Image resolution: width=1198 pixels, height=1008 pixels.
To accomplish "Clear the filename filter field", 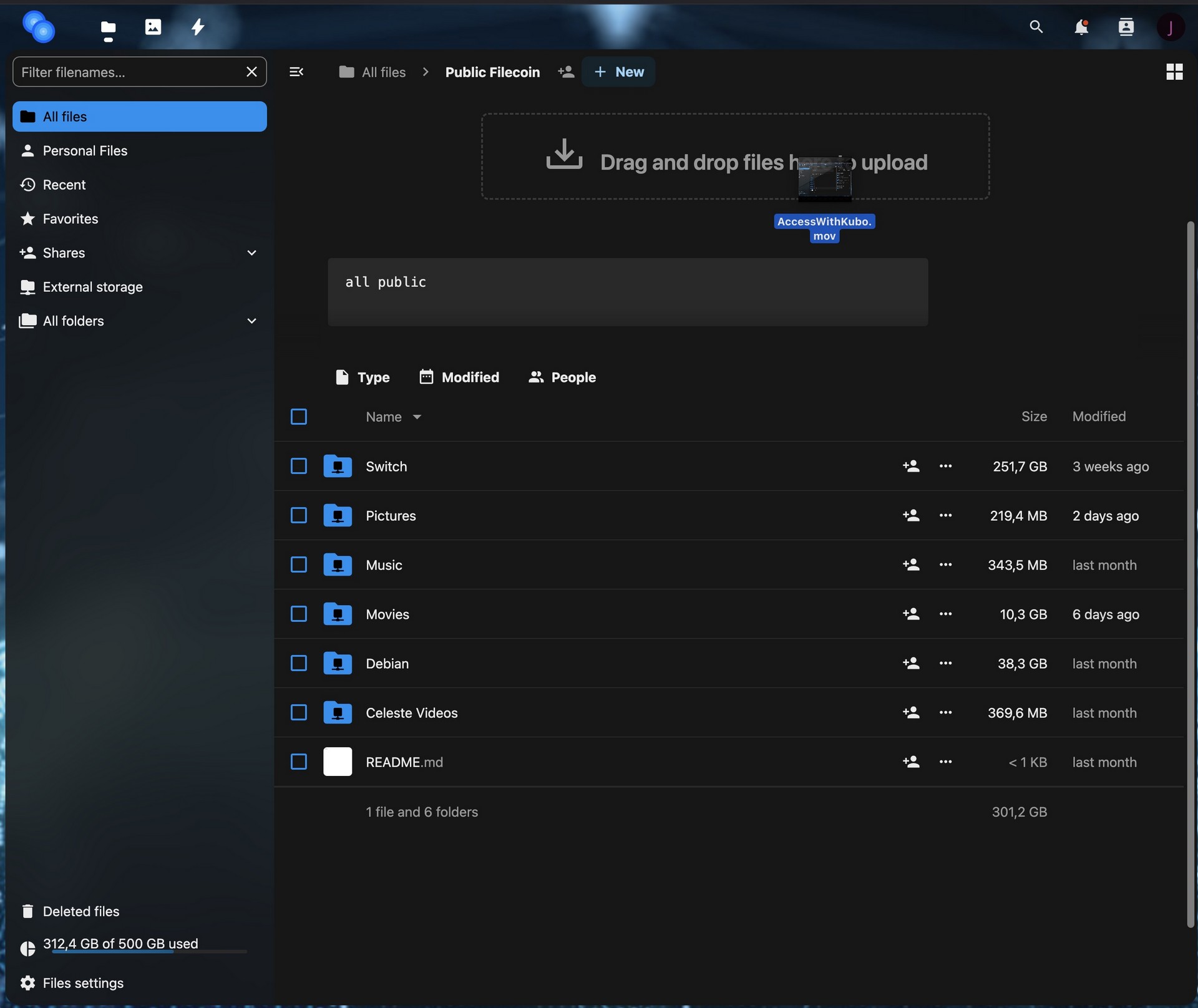I will click(x=251, y=72).
